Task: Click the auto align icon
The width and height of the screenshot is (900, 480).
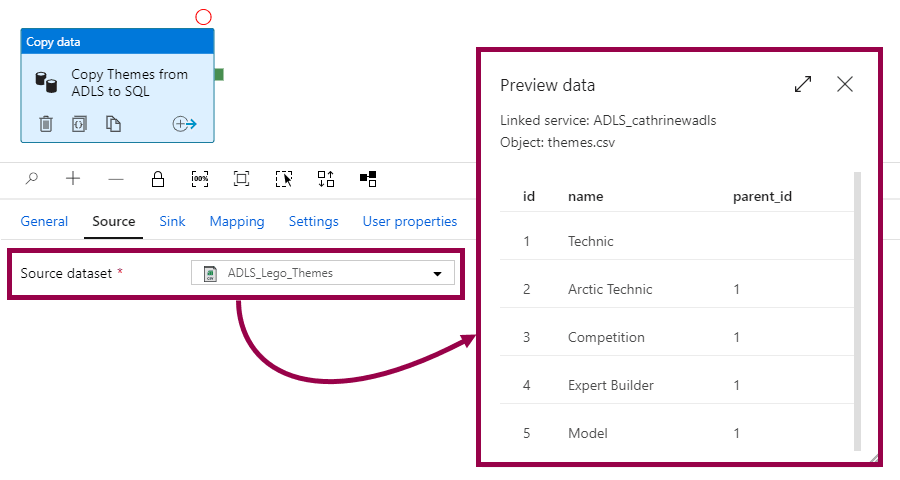Action: 326,179
